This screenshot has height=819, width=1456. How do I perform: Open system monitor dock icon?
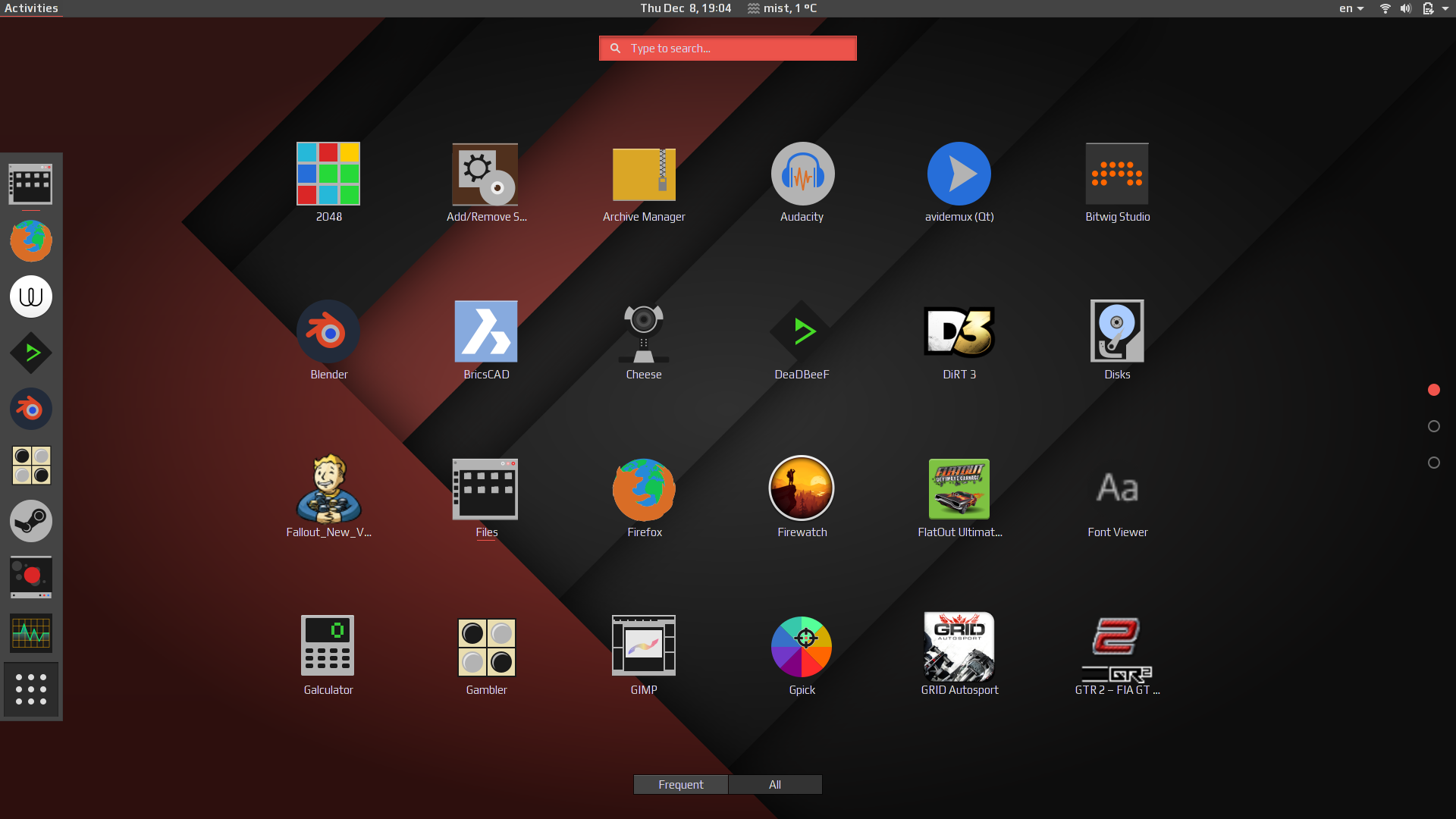[31, 633]
